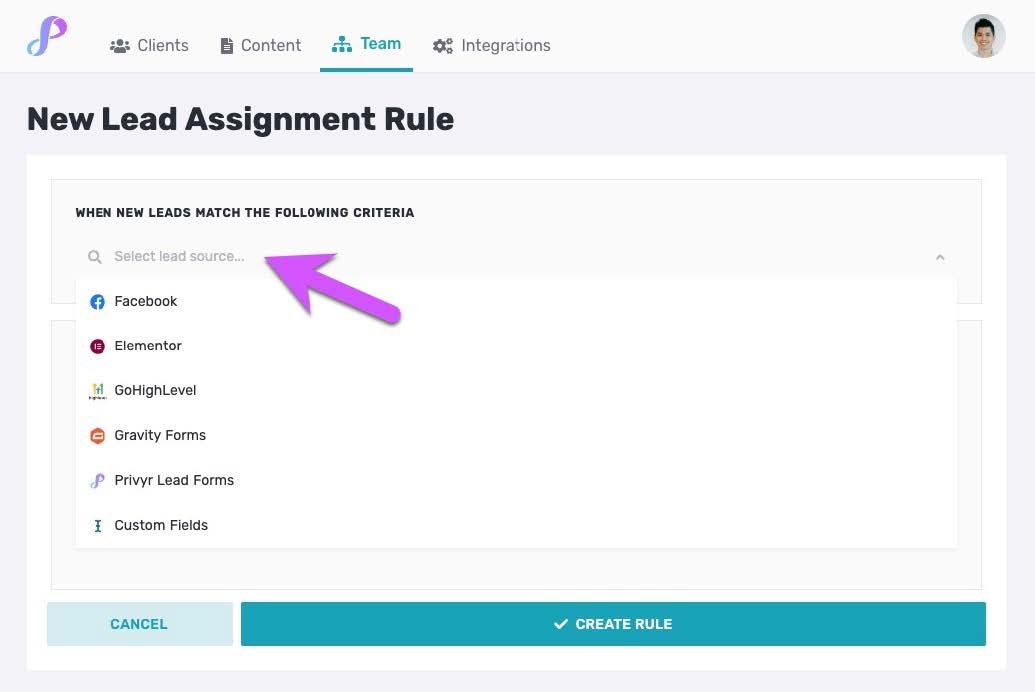The width and height of the screenshot is (1035, 692).
Task: Click the Facebook lead source icon
Action: pyautogui.click(x=97, y=301)
